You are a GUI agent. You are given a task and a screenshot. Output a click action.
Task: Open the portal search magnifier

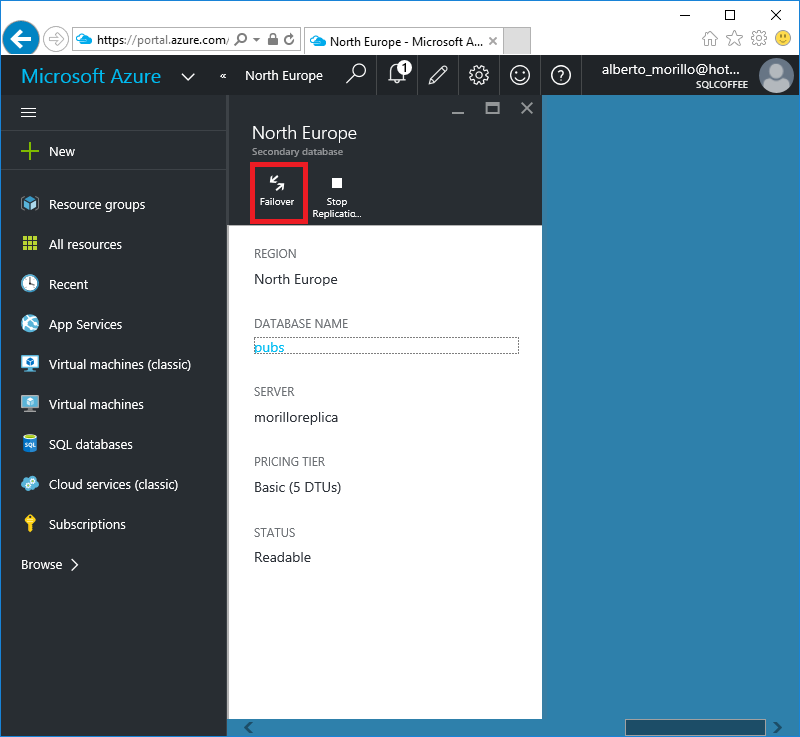tap(356, 74)
